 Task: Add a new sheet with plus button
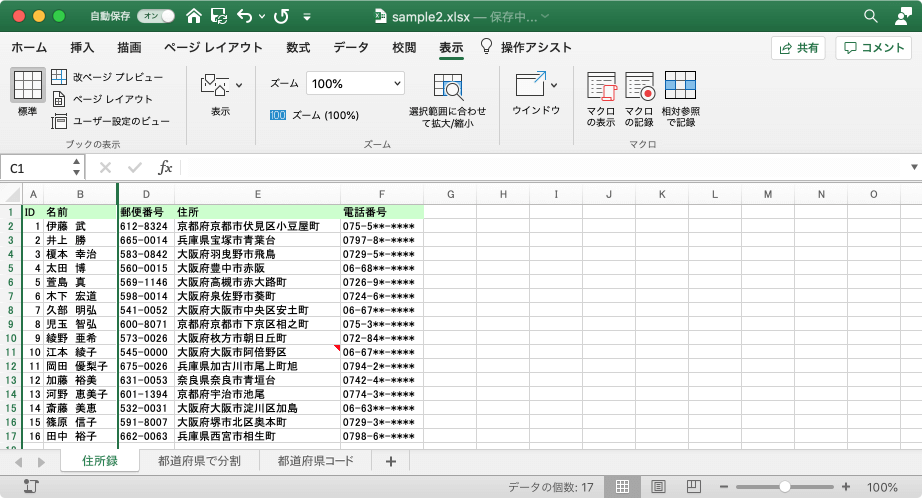pos(391,462)
